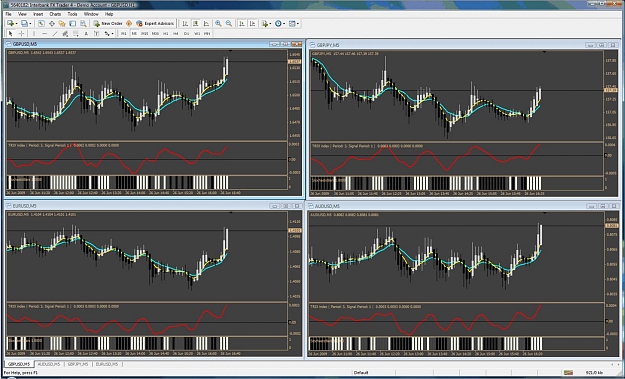
Task: Select the horizontal line drawing tool
Action: point(45,33)
